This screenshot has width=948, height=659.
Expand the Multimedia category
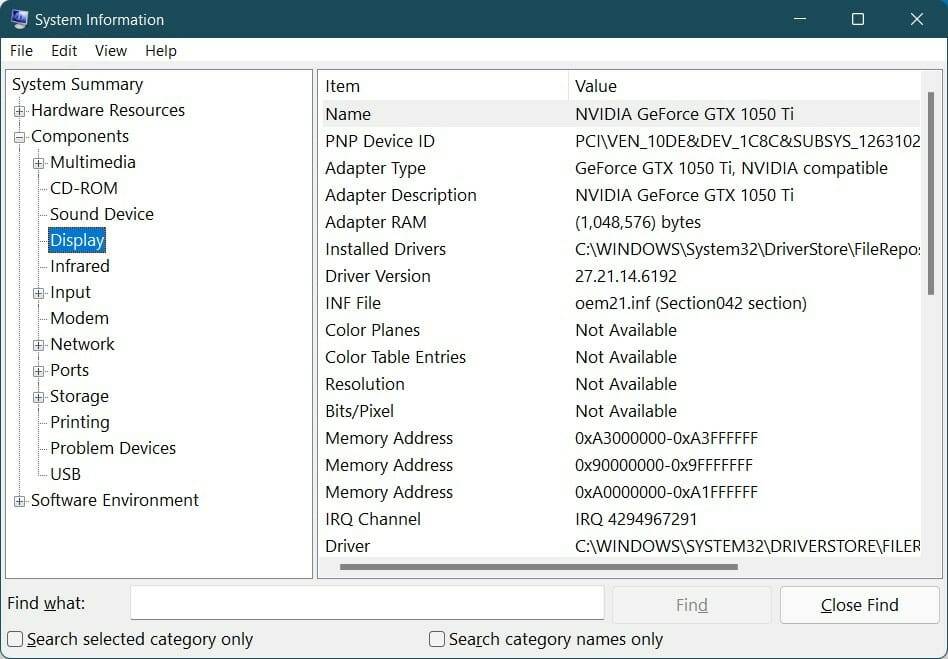[x=36, y=162]
